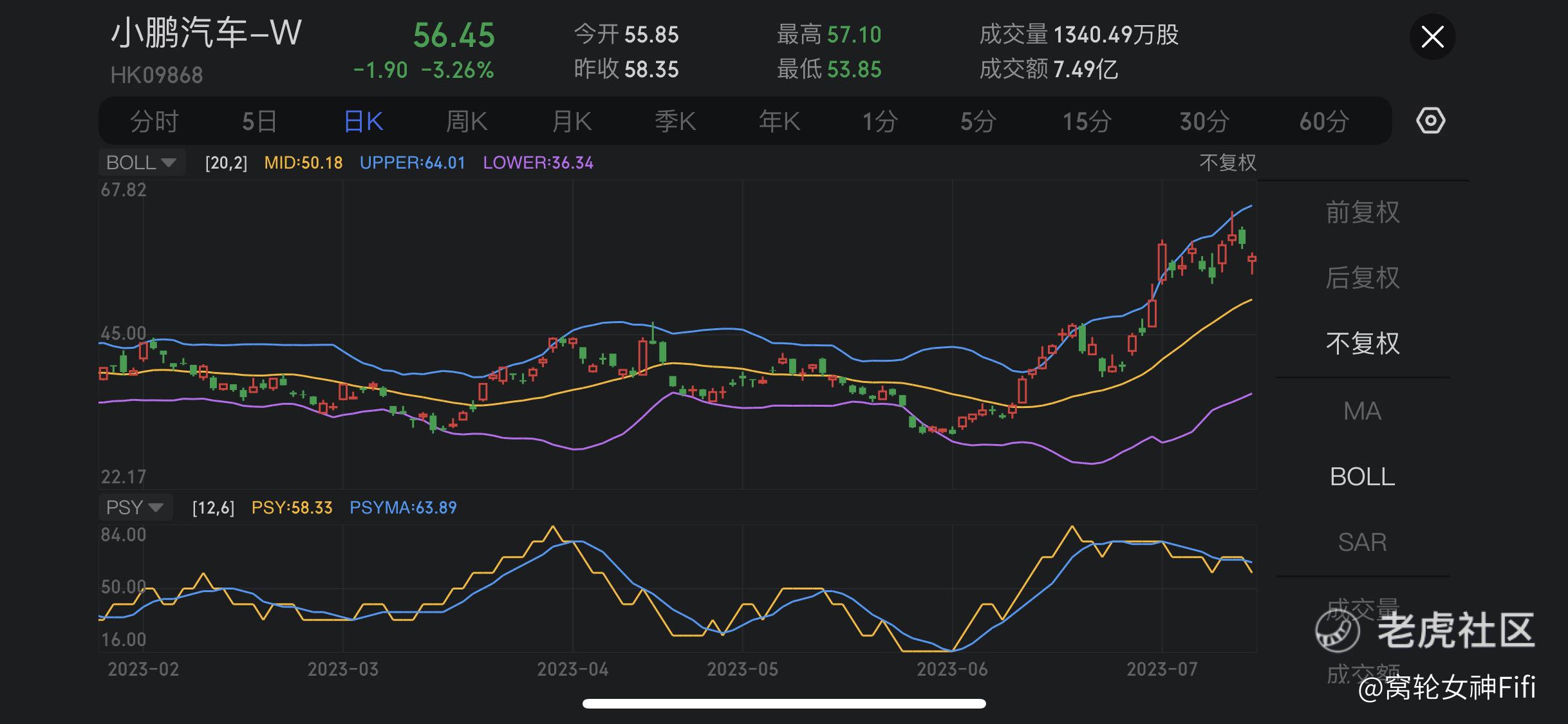Click turnover 成交额 7.49亿
The height and width of the screenshot is (724, 1568).
[1049, 70]
